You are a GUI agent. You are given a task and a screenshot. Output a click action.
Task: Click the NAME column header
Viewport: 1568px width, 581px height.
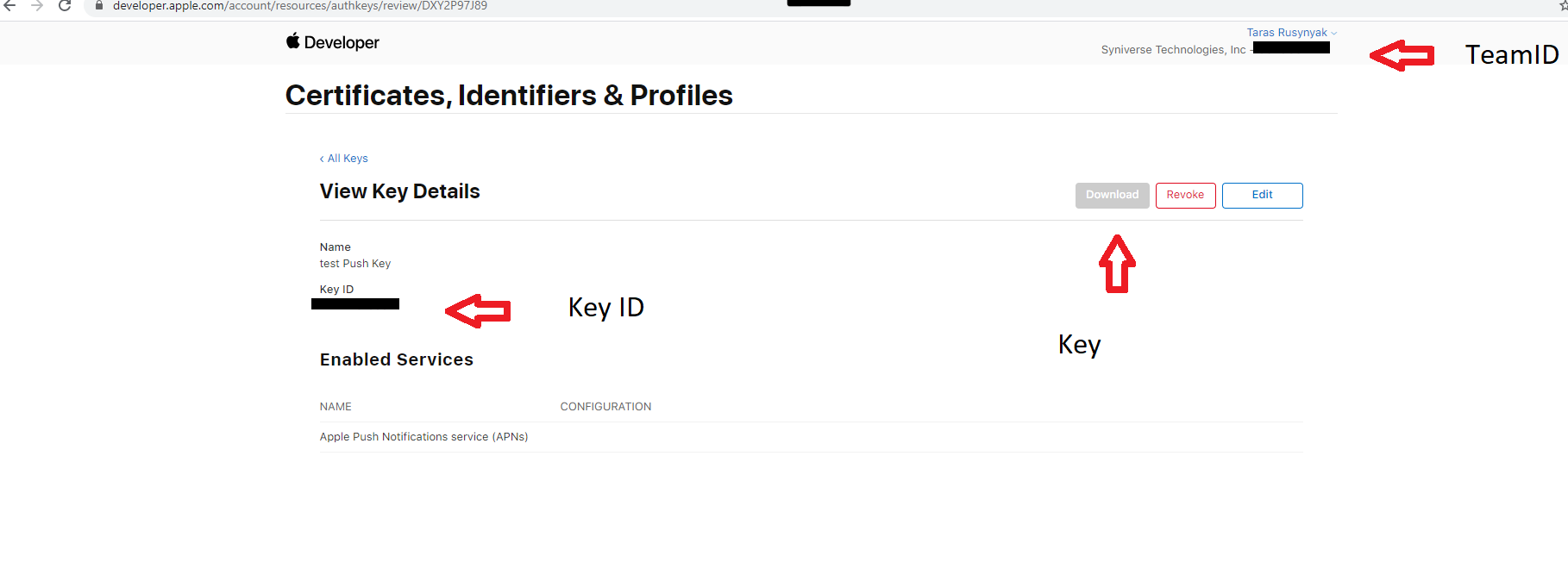(336, 407)
